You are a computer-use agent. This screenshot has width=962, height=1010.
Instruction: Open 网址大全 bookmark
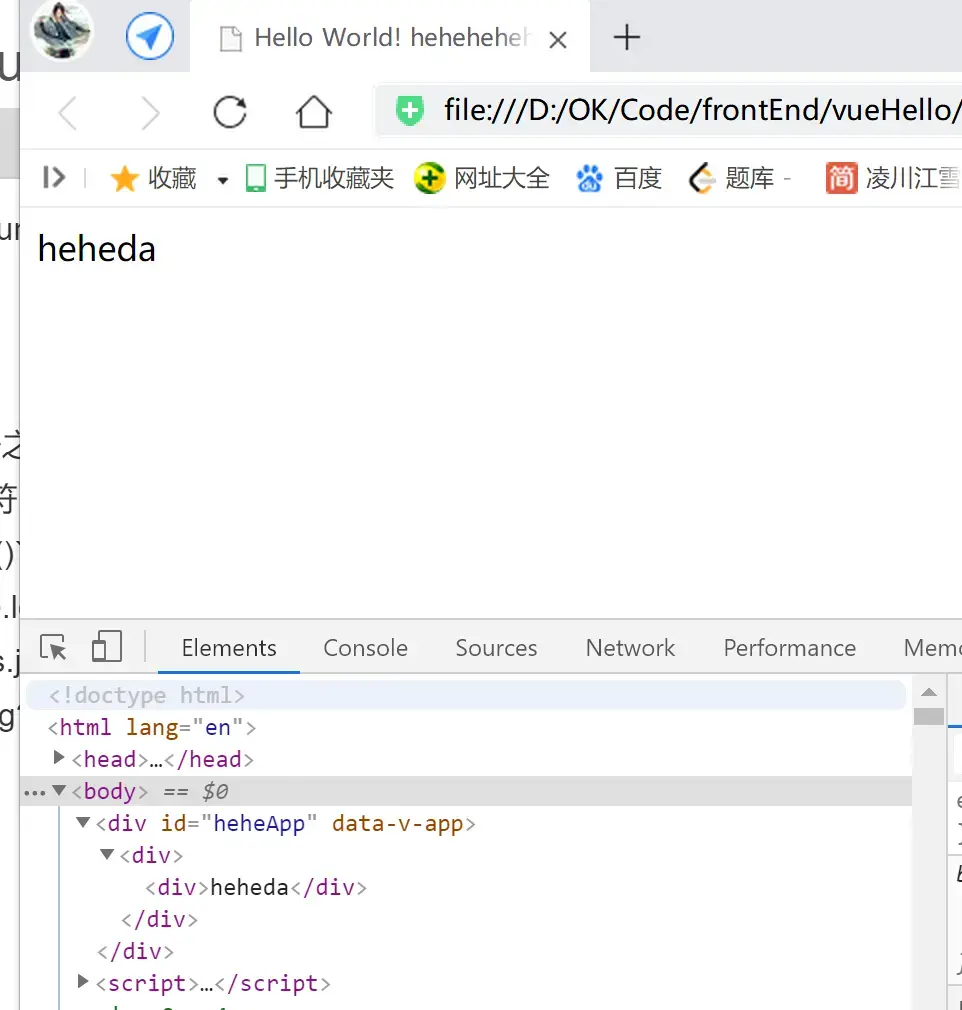click(482, 178)
